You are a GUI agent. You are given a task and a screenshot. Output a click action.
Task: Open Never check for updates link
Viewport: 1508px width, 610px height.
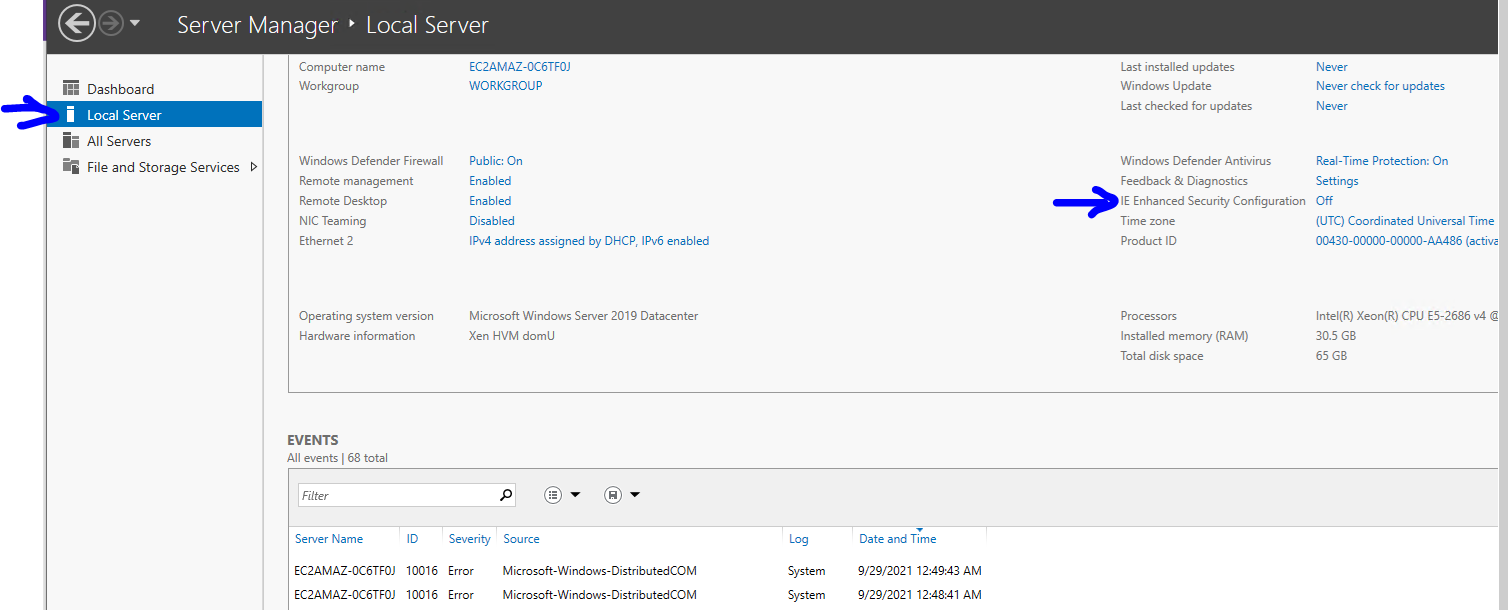pyautogui.click(x=1380, y=86)
